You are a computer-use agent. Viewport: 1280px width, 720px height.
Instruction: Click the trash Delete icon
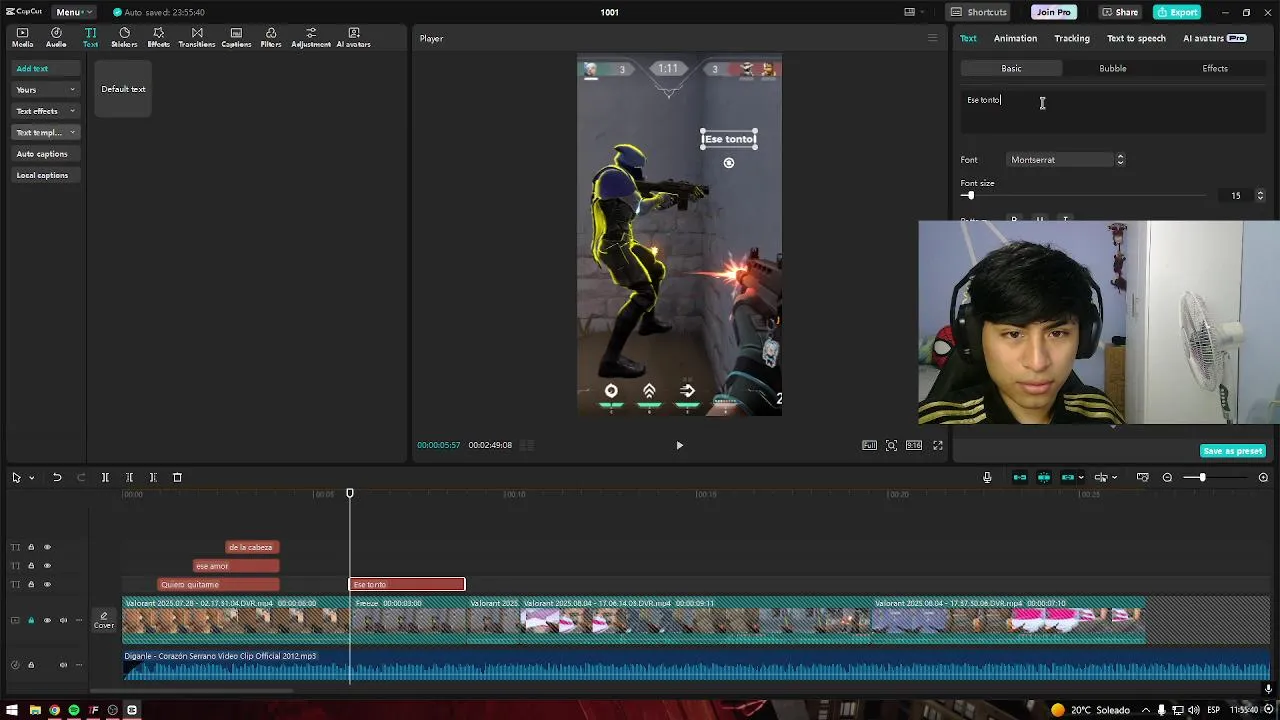click(177, 478)
